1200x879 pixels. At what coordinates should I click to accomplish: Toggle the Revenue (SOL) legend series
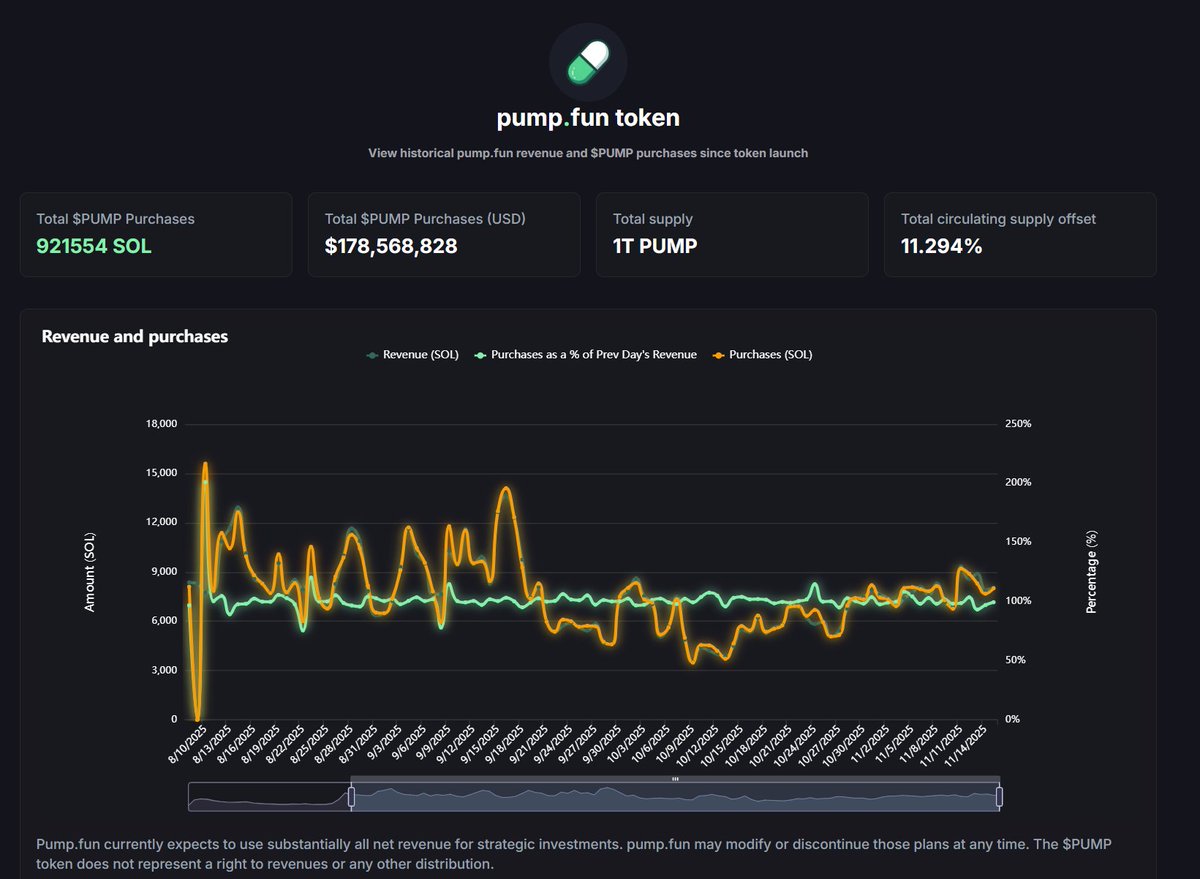pos(413,354)
